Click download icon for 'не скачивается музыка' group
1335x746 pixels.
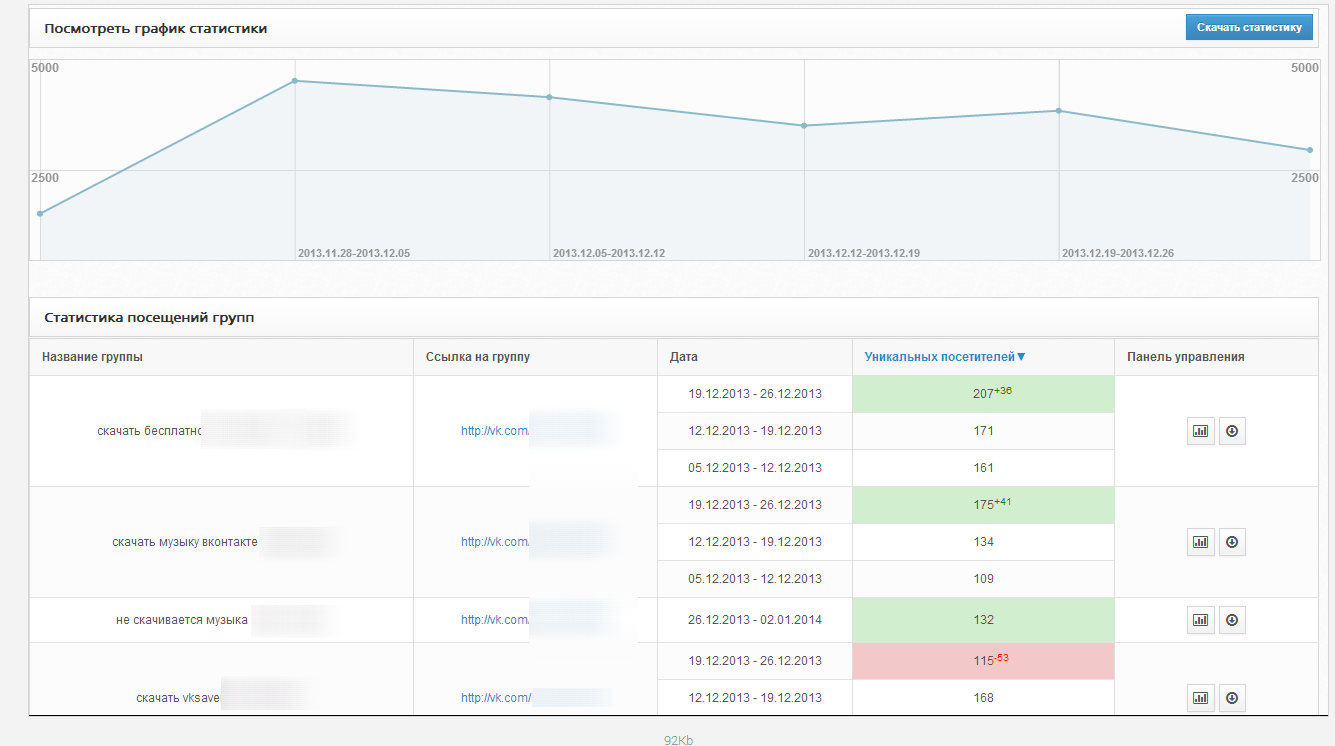(x=1232, y=620)
